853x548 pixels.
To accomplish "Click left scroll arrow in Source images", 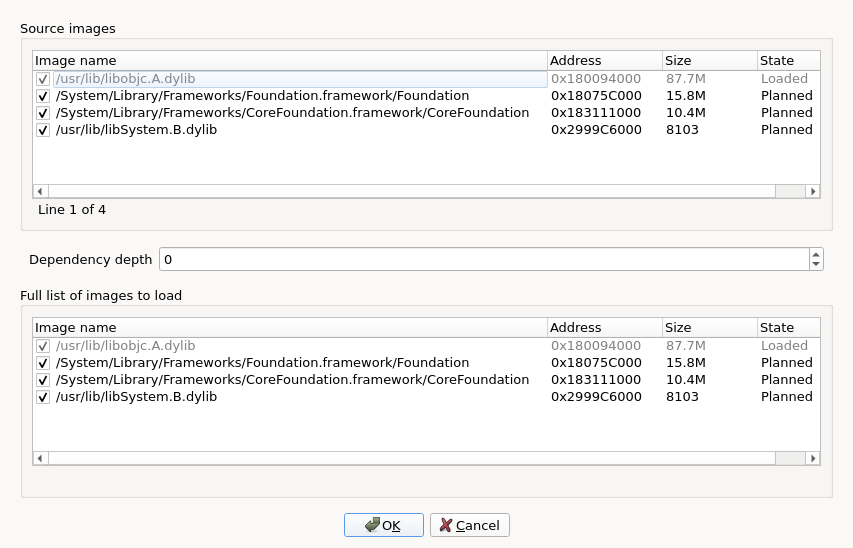I will pos(40,191).
